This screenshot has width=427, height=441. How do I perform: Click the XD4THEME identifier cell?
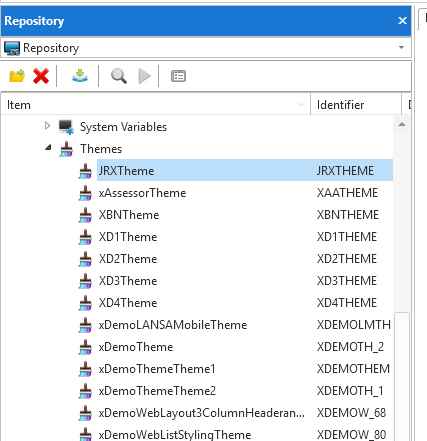[347, 303]
